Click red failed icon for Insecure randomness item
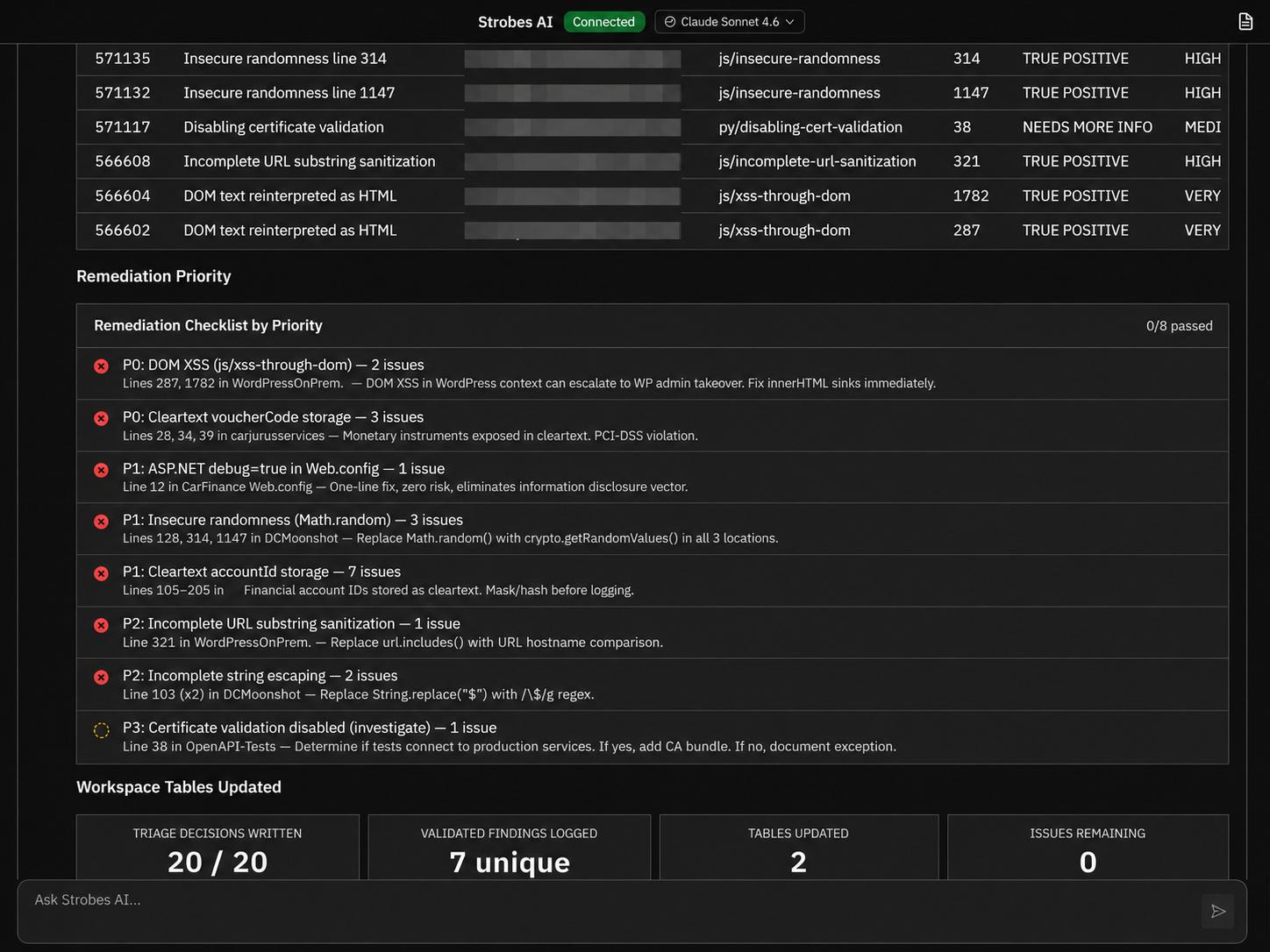1270x952 pixels. click(x=102, y=522)
